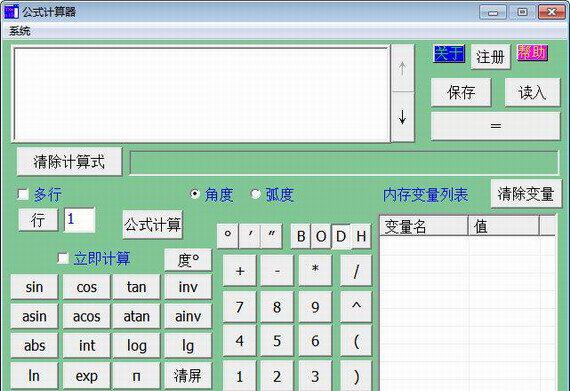
Task: Click the 行 row button
Action: 38,220
